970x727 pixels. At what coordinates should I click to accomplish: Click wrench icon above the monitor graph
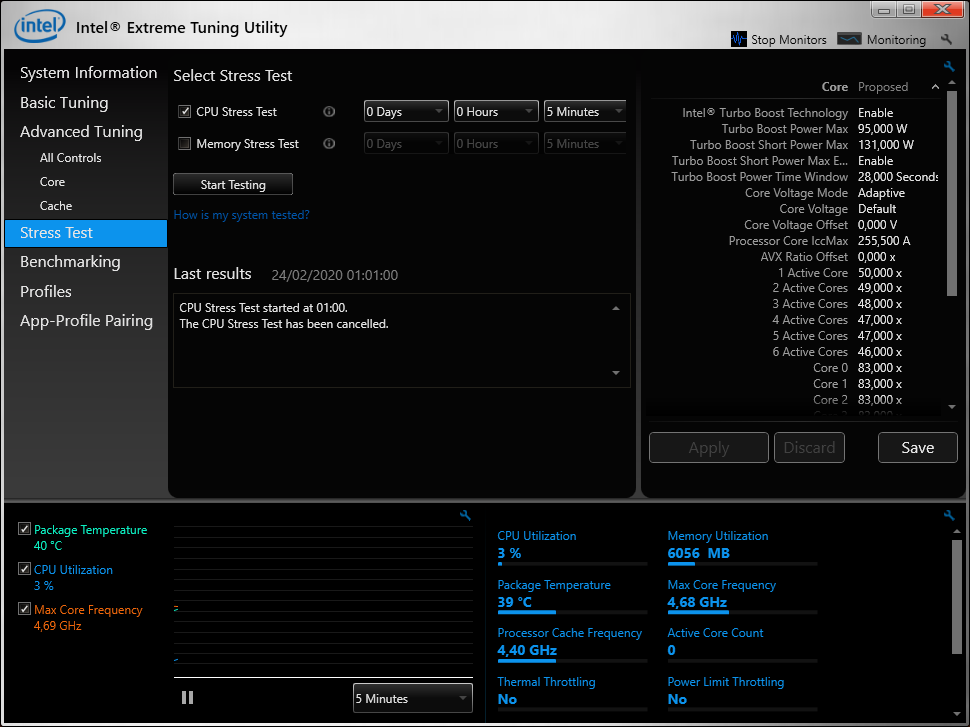coord(465,515)
